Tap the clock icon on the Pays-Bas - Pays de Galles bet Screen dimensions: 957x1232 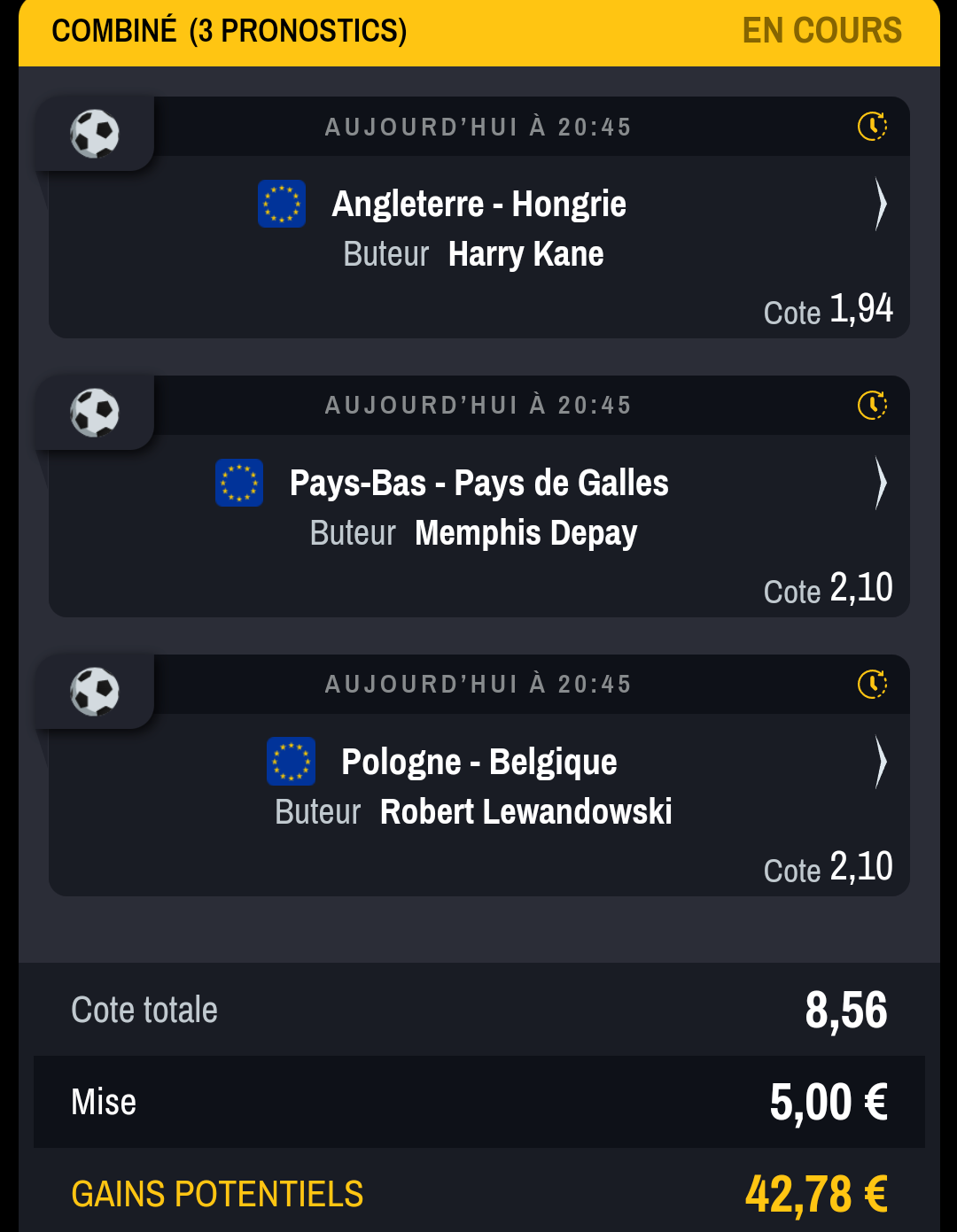[x=873, y=406]
